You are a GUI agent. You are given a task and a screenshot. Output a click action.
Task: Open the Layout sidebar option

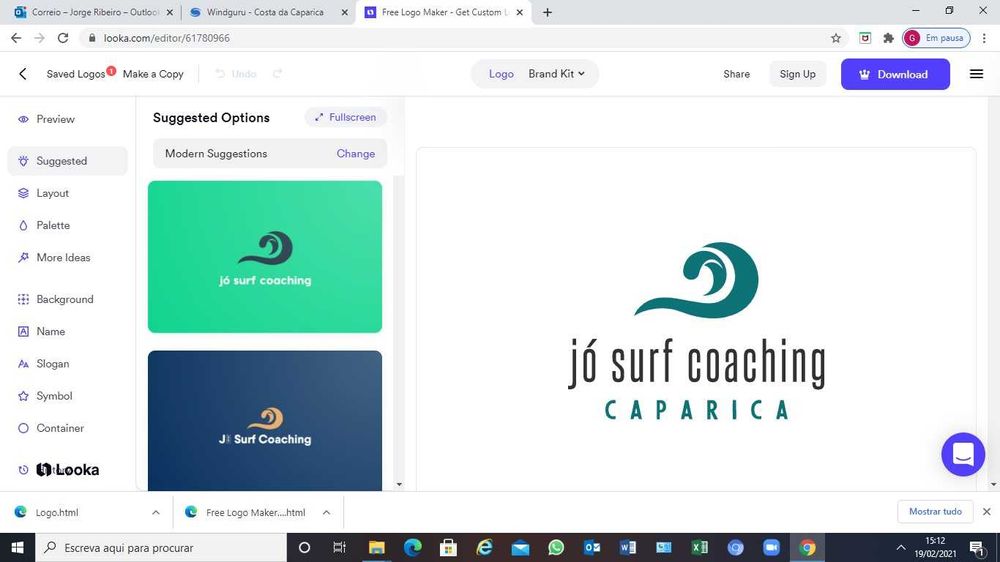click(43, 193)
